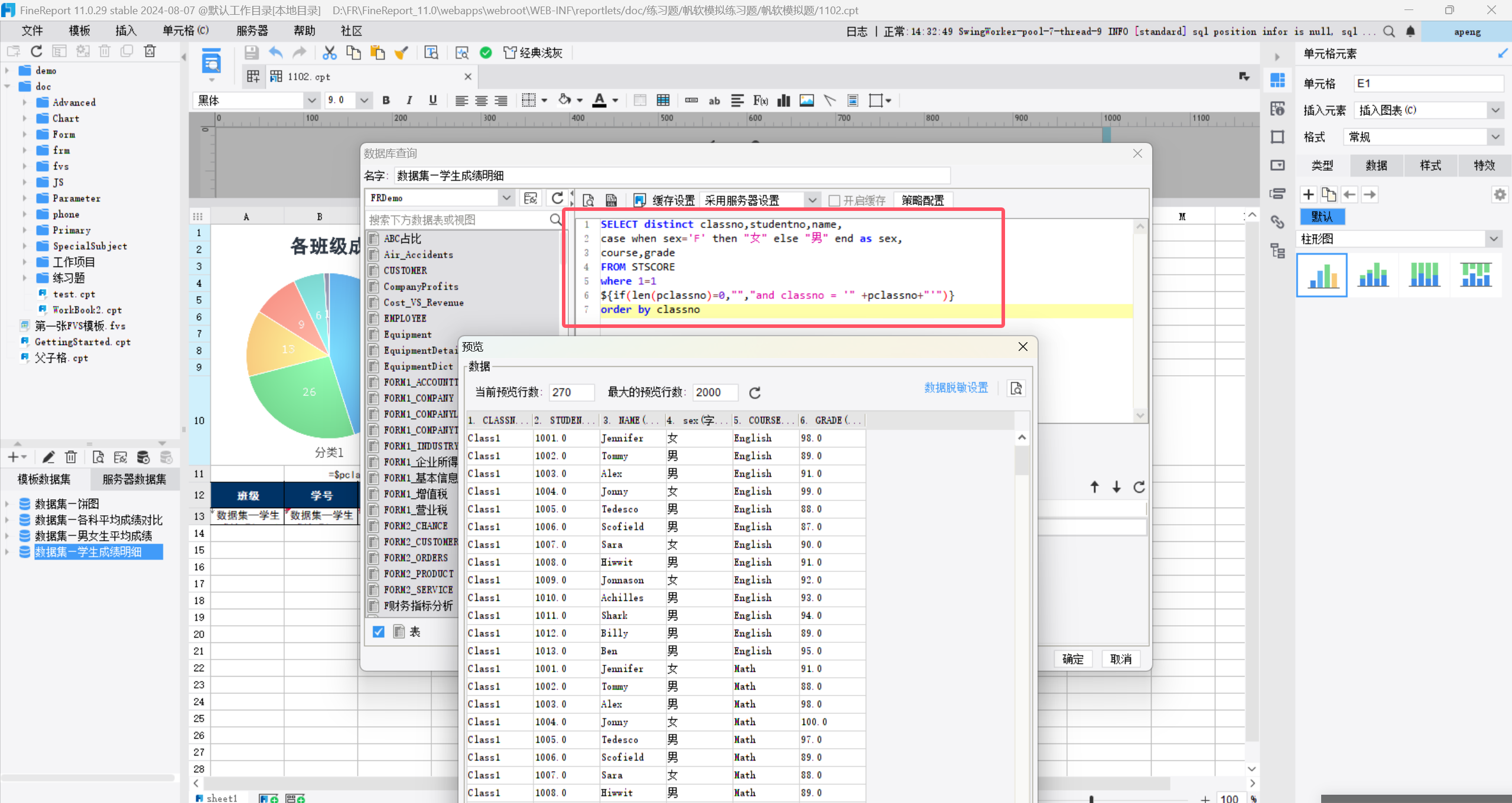1512x803 pixels.
Task: Click the Save icon in toolbar
Action: (251, 53)
